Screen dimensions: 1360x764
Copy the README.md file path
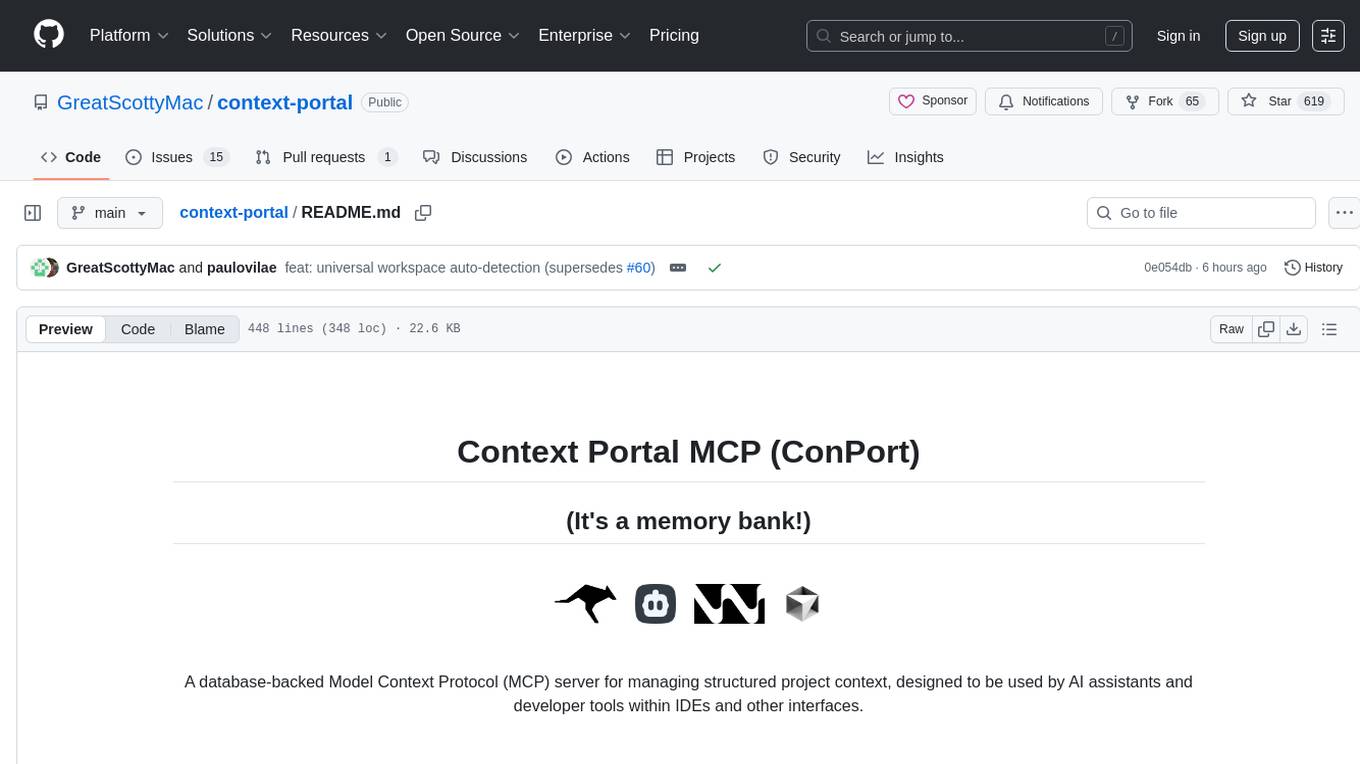click(x=423, y=213)
